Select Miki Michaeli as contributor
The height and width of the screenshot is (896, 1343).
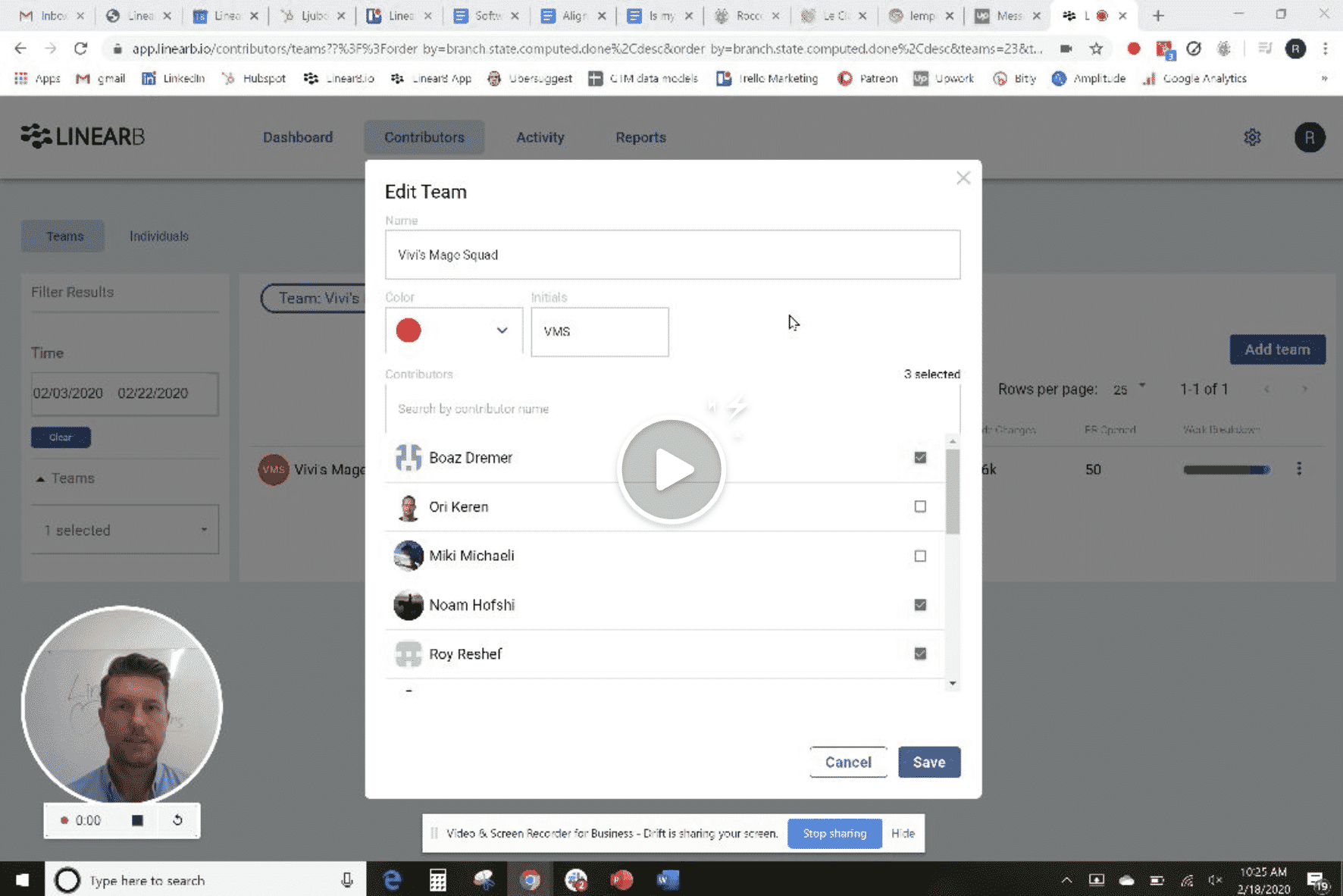click(920, 556)
